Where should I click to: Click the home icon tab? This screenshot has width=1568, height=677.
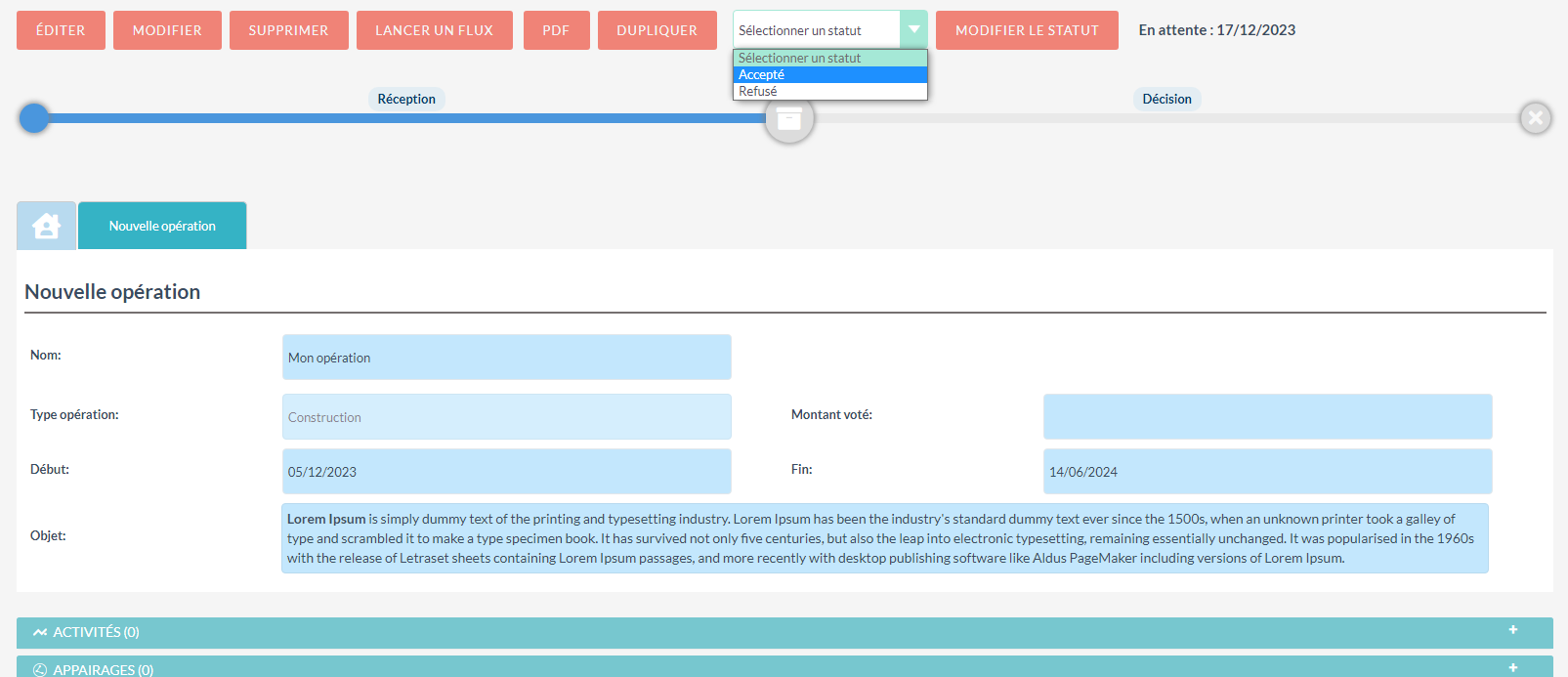coord(46,226)
